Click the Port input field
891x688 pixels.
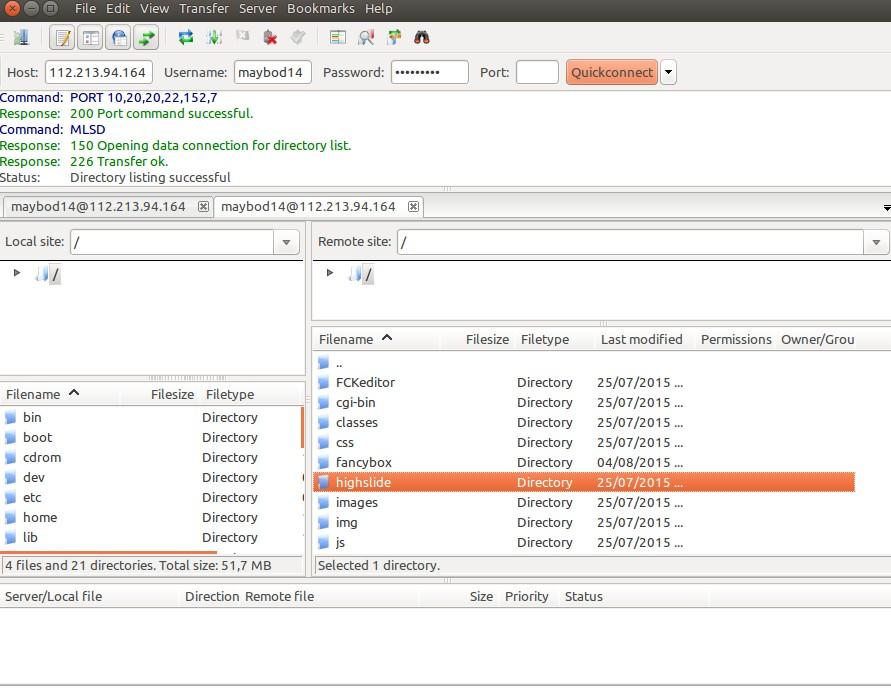(x=537, y=72)
